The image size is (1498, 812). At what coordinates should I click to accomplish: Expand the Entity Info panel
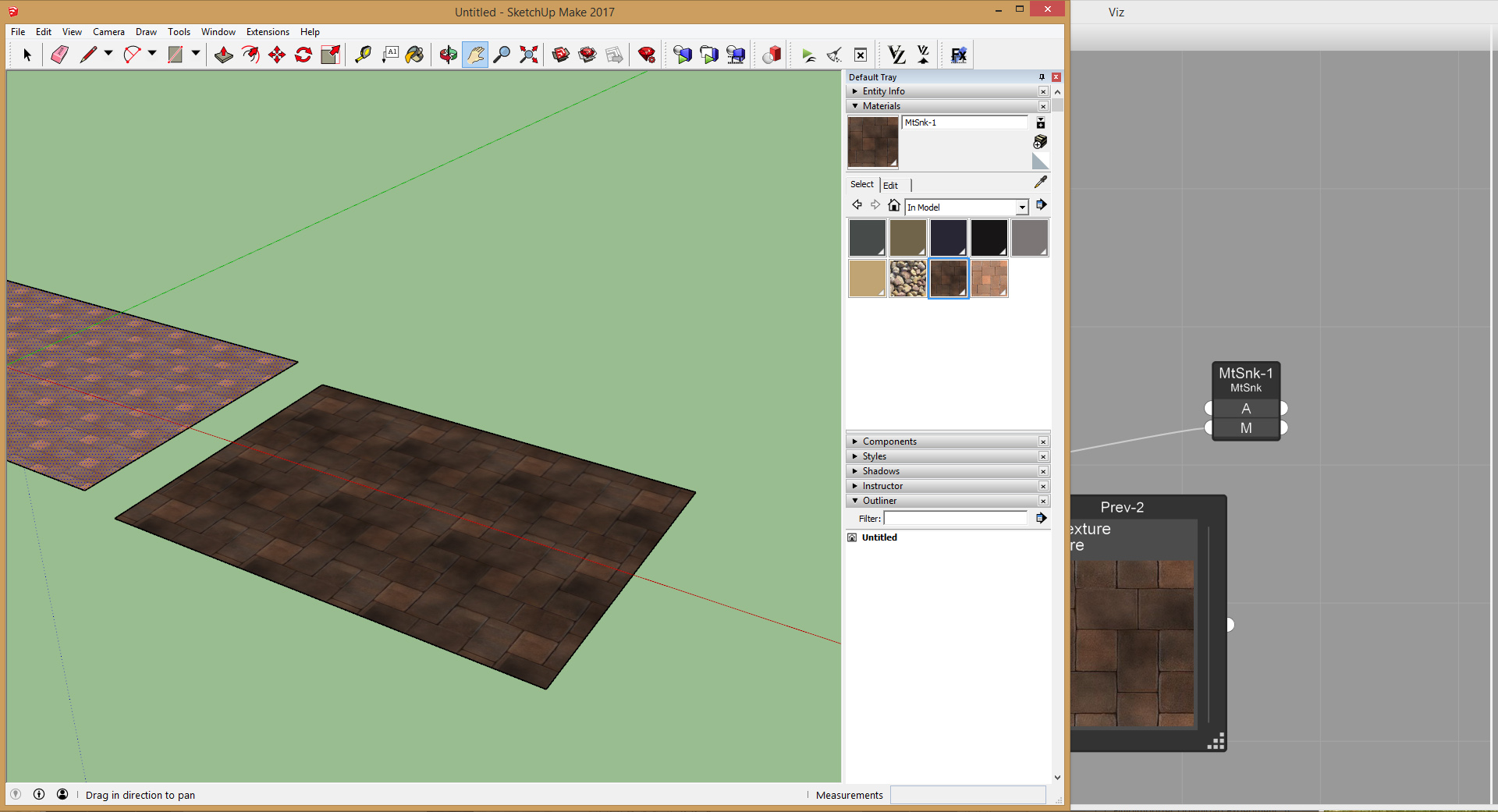[x=855, y=91]
